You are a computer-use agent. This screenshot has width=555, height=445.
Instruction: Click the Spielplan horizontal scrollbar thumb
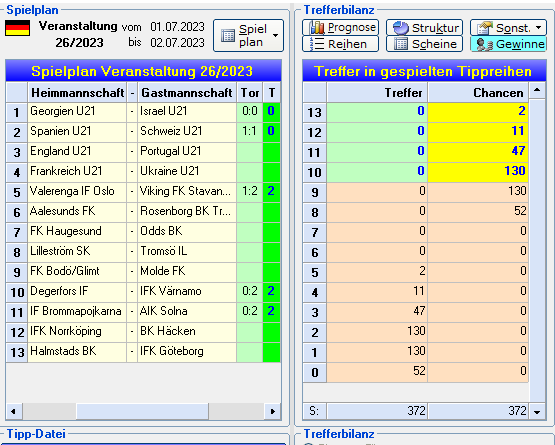point(142,411)
